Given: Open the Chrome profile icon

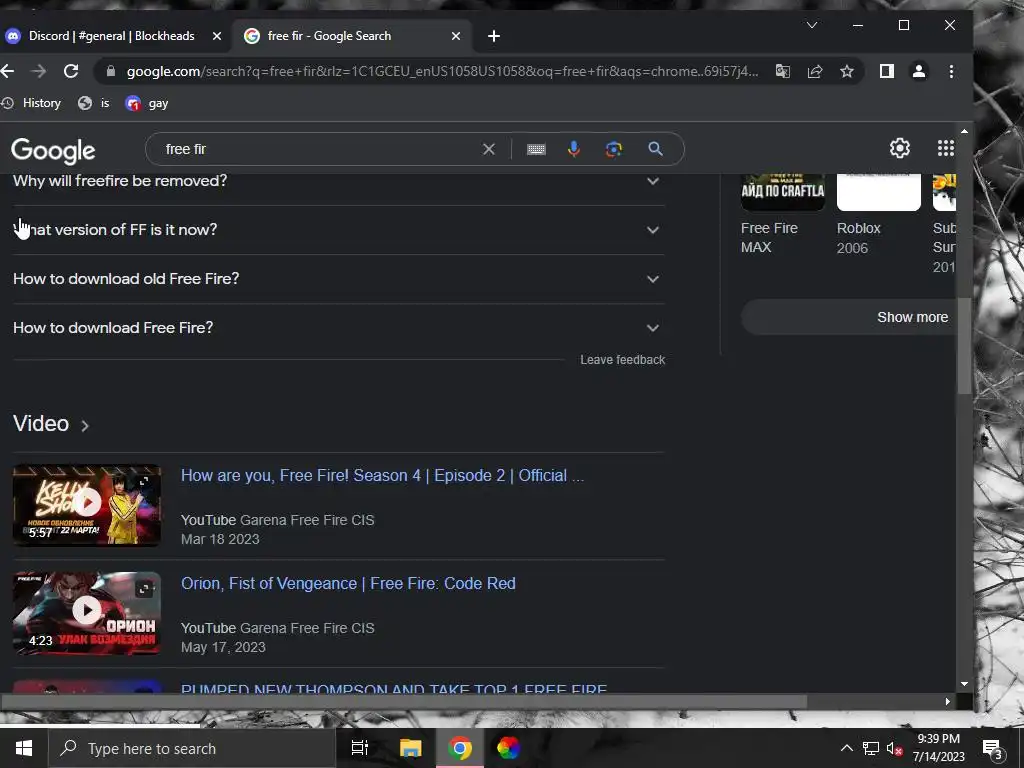Looking at the screenshot, I should click(918, 71).
